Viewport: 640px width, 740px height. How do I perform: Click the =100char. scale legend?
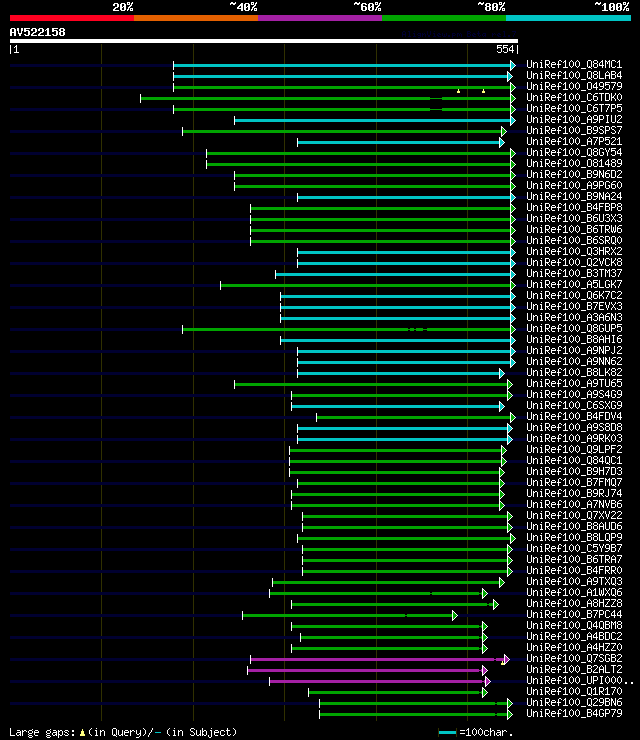(x=476, y=732)
